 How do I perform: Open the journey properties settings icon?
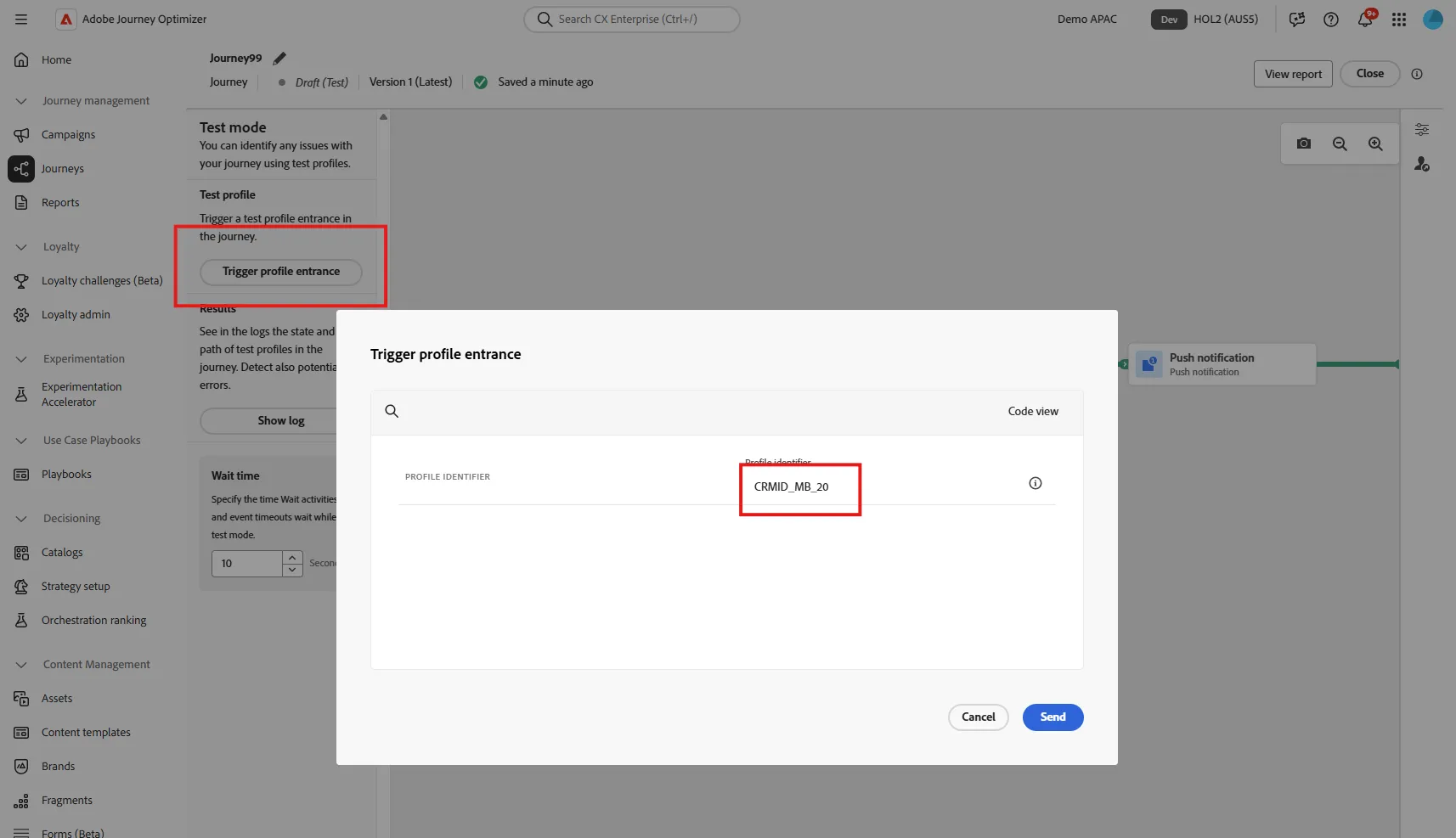(1422, 129)
